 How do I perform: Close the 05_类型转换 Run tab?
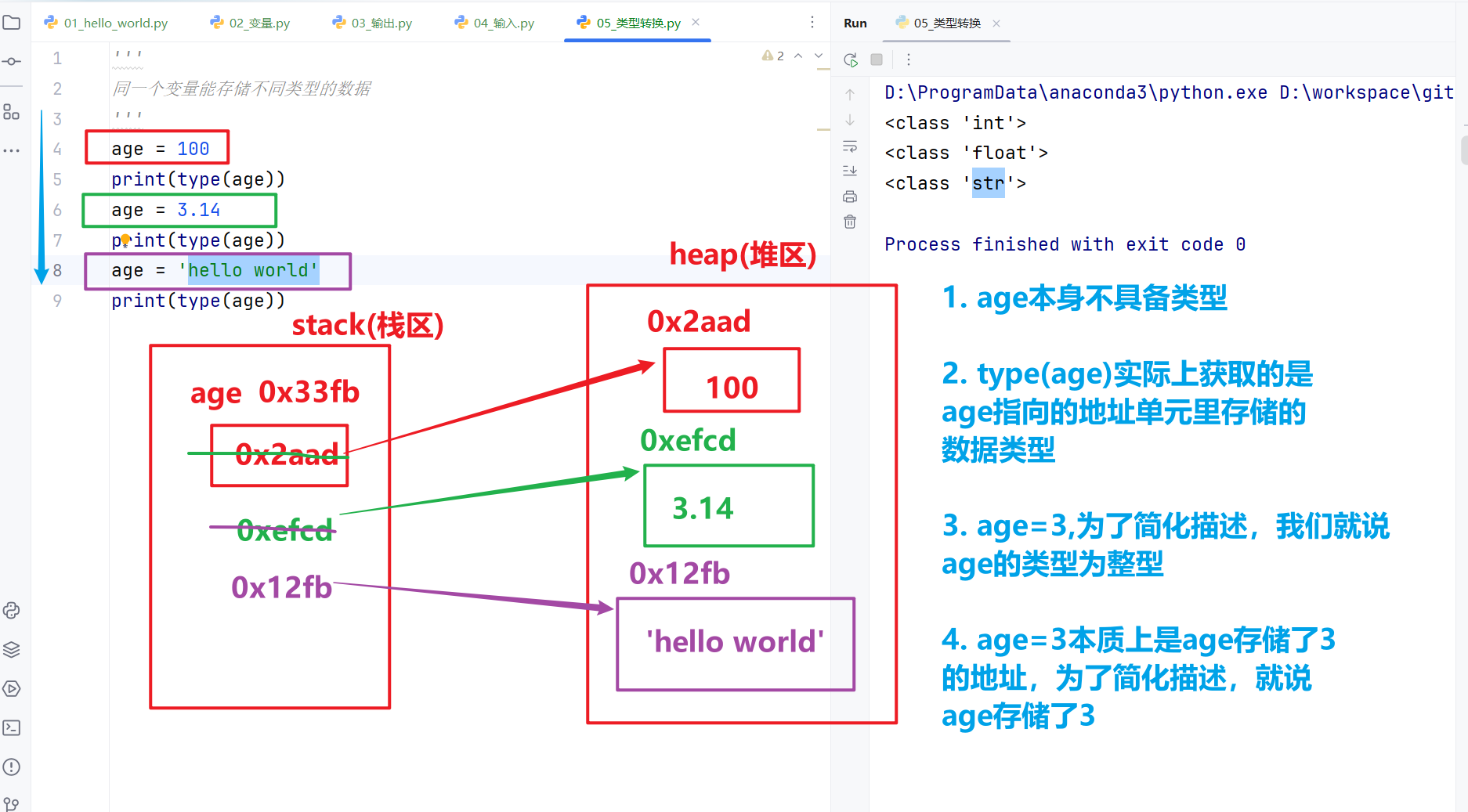pyautogui.click(x=996, y=23)
